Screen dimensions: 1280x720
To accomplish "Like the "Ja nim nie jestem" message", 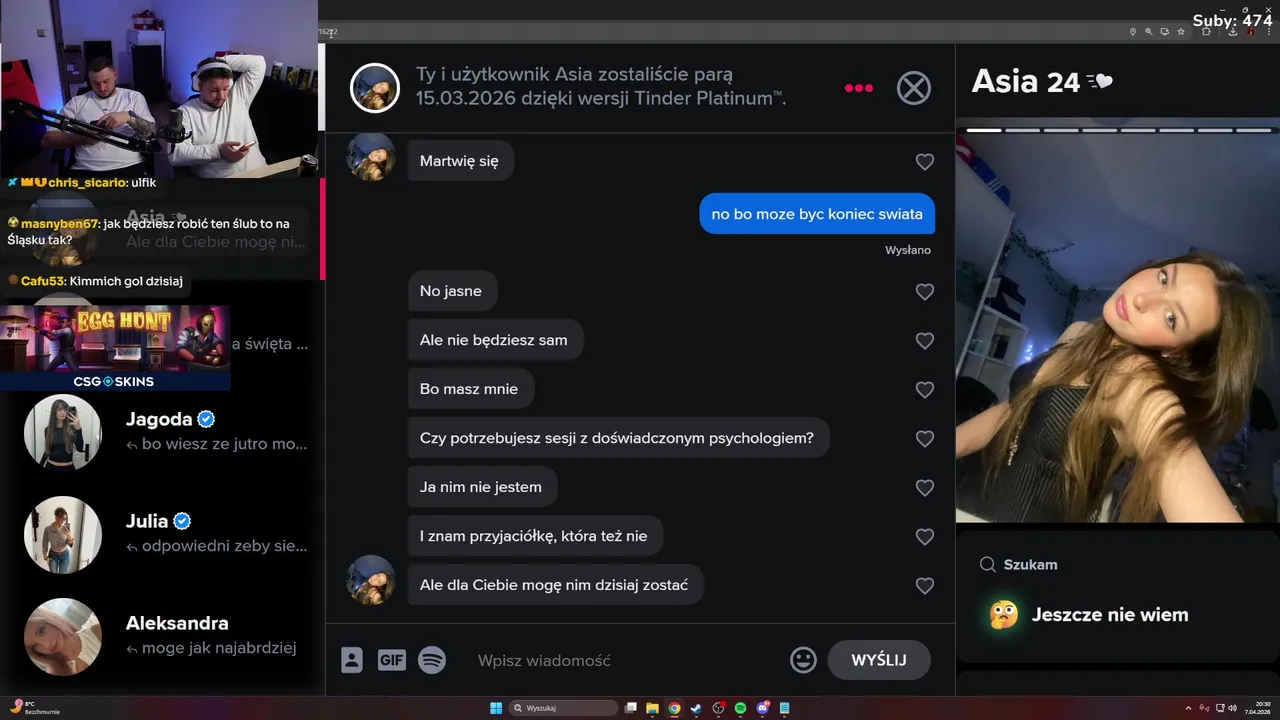I will coord(925,488).
